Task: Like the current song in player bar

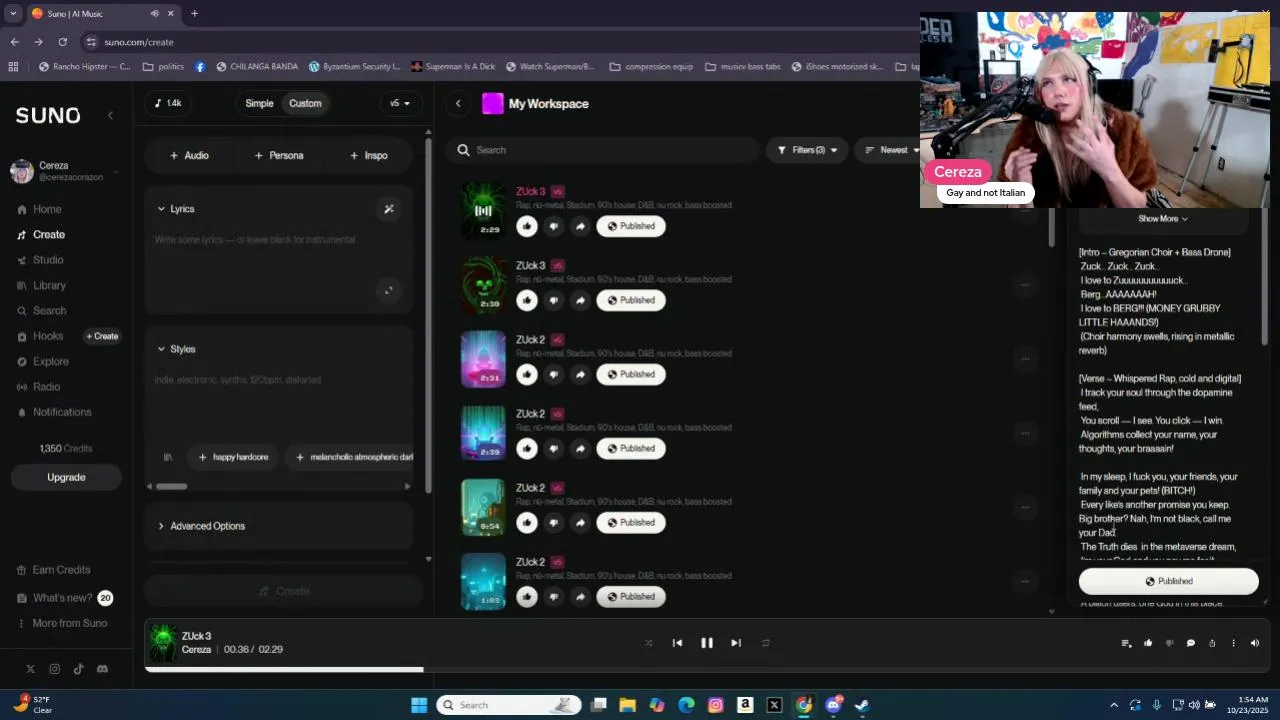Action: coord(1148,643)
